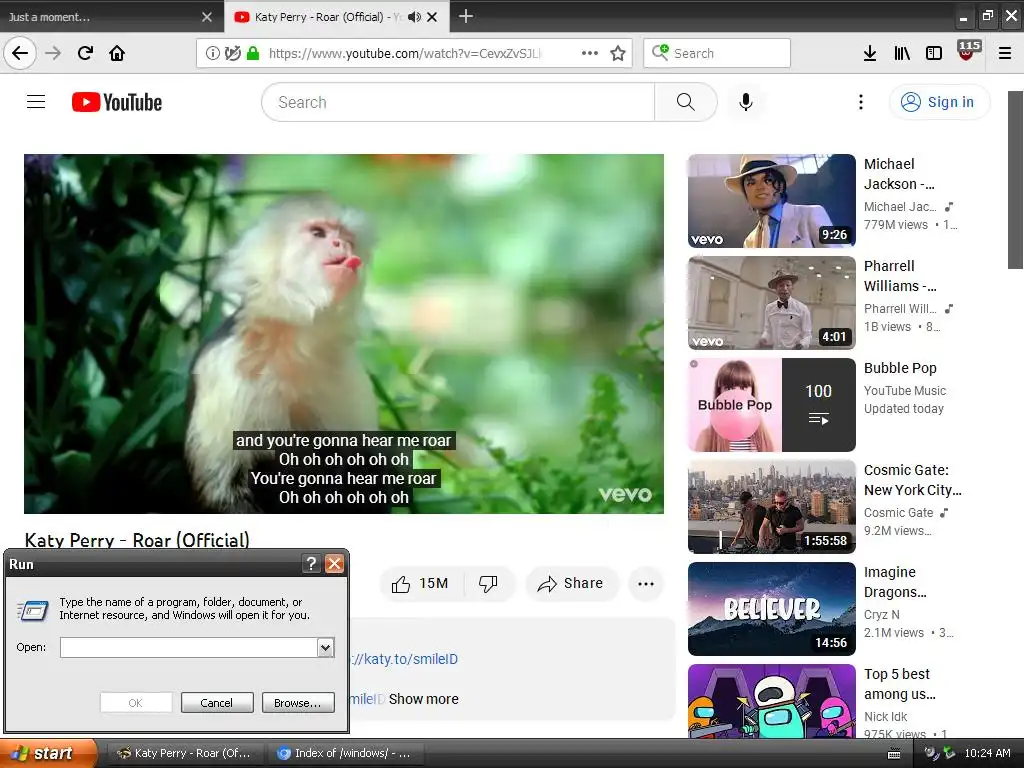Image resolution: width=1024 pixels, height=768 pixels.
Task: Reload the current page
Action: pyautogui.click(x=85, y=53)
